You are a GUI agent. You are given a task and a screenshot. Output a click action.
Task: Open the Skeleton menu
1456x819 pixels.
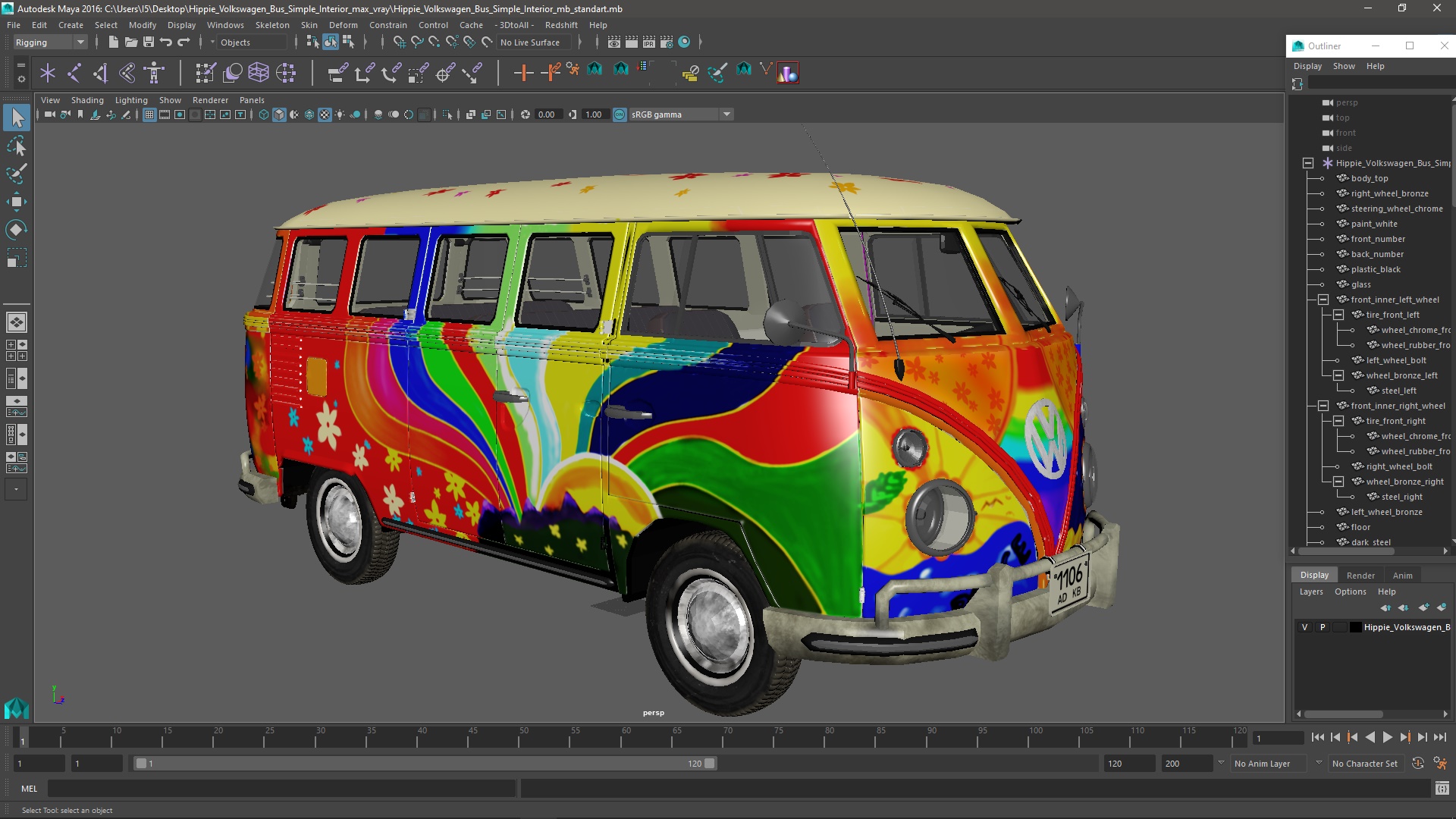tap(272, 25)
